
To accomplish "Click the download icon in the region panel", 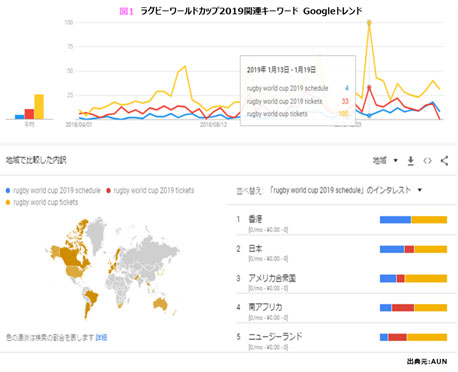I will coord(411,161).
